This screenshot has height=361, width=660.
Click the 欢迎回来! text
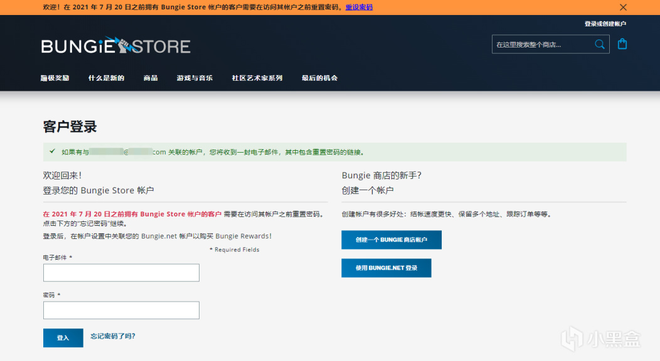tap(62, 175)
